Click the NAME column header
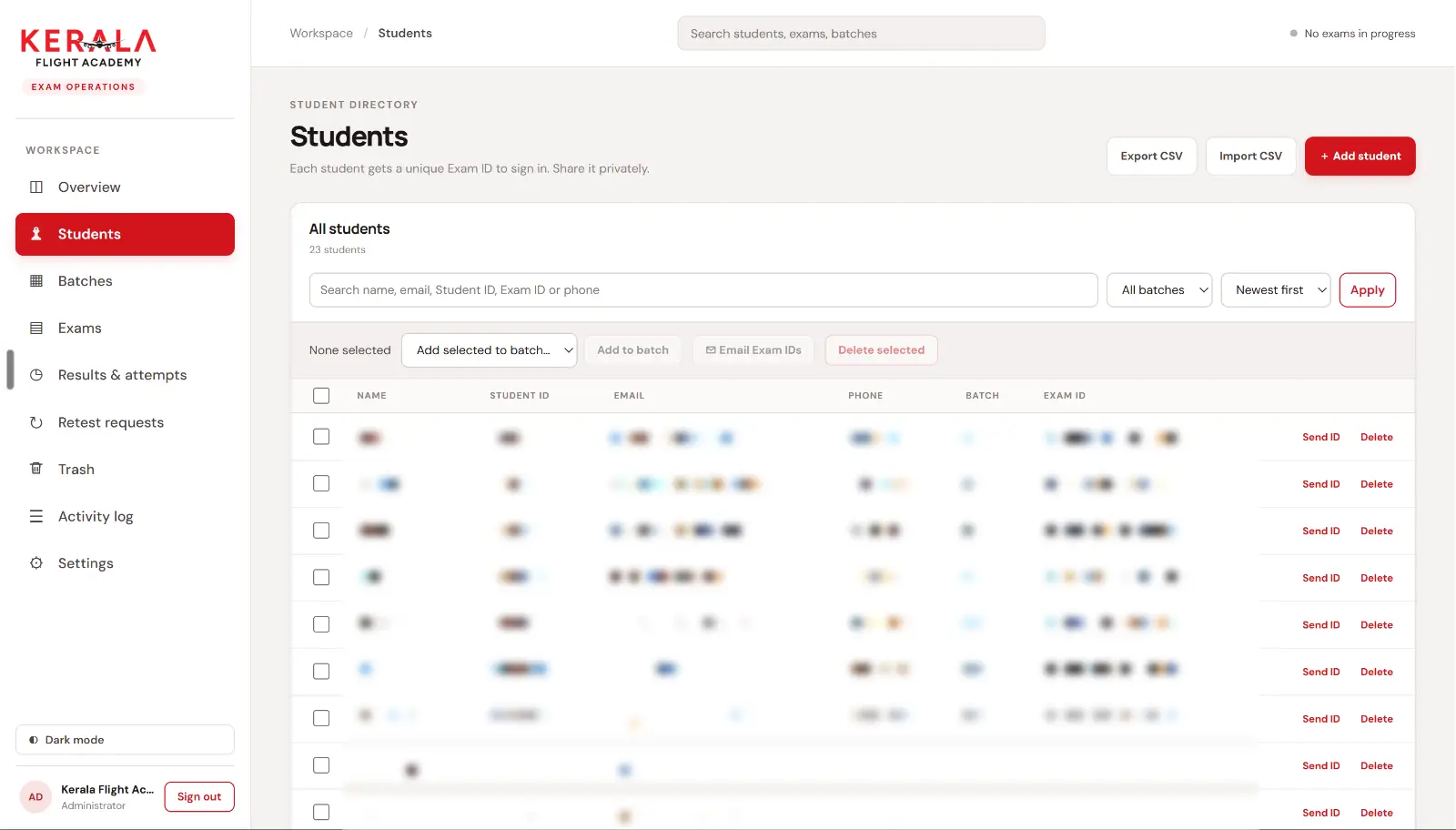1456x830 pixels. (x=371, y=396)
